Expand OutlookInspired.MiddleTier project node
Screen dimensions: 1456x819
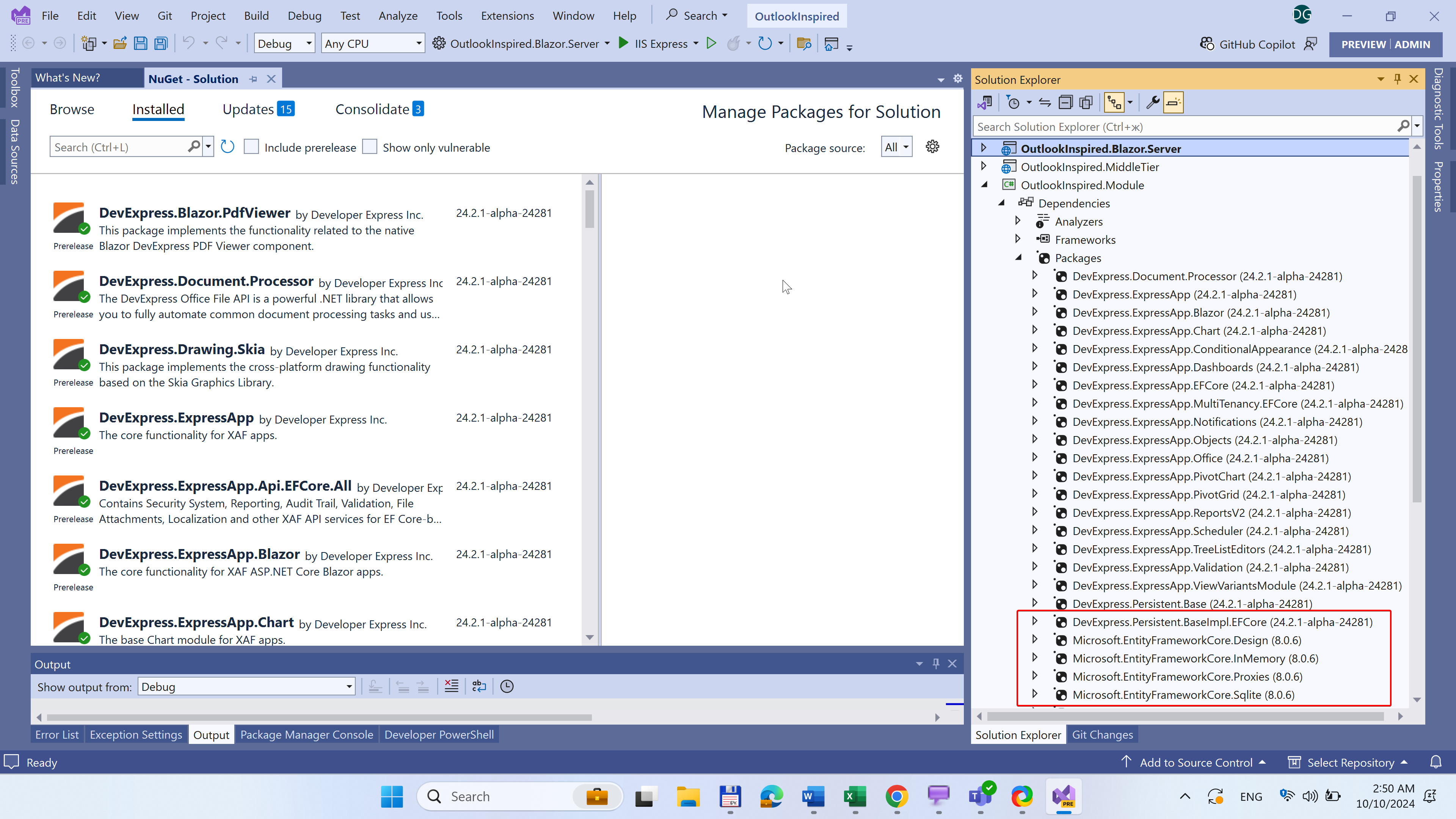(x=984, y=166)
